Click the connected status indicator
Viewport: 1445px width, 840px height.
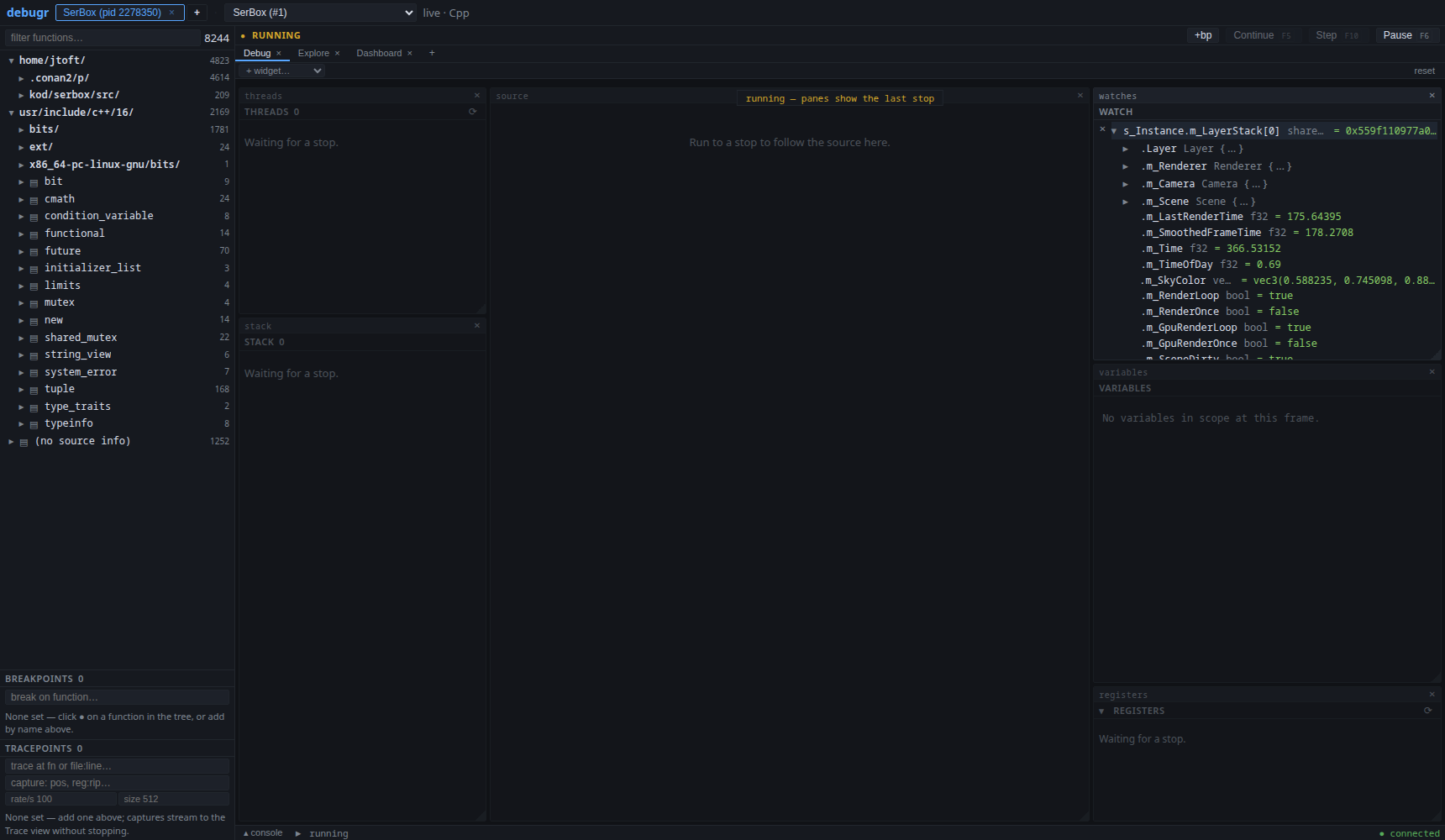click(1410, 833)
